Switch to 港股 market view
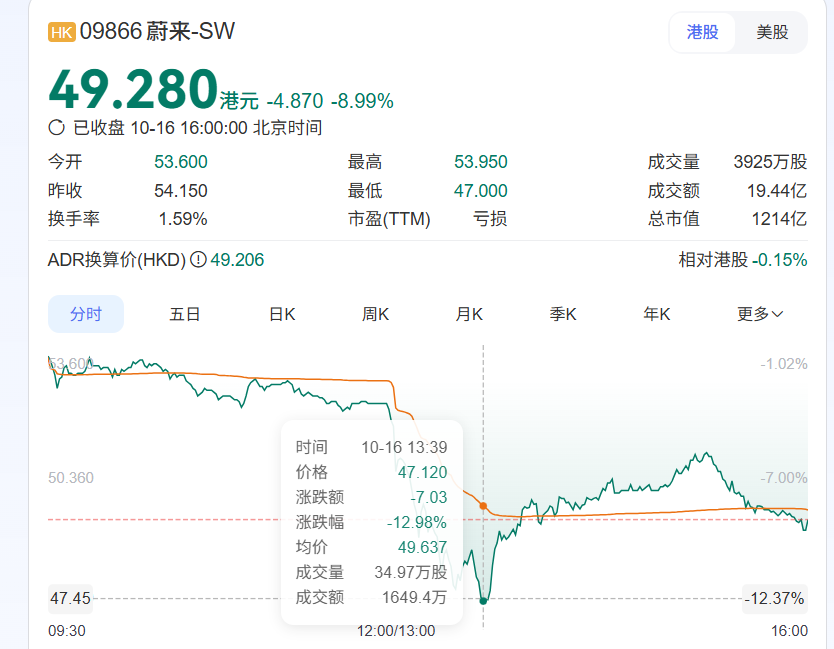Viewport: 834px width, 649px height. [702, 32]
